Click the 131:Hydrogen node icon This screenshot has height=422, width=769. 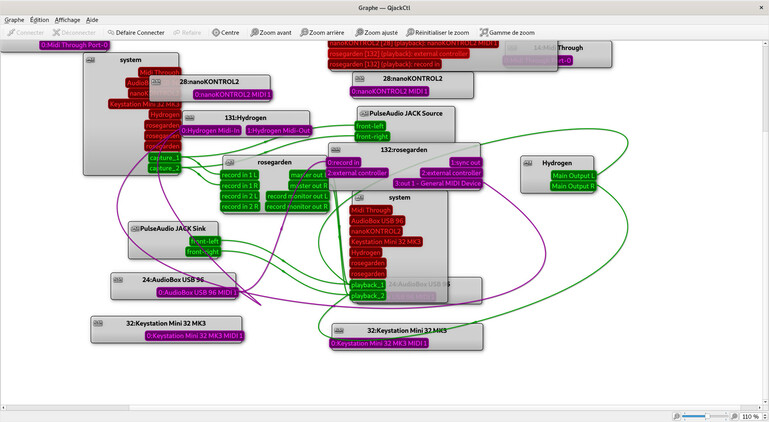tap(190, 118)
